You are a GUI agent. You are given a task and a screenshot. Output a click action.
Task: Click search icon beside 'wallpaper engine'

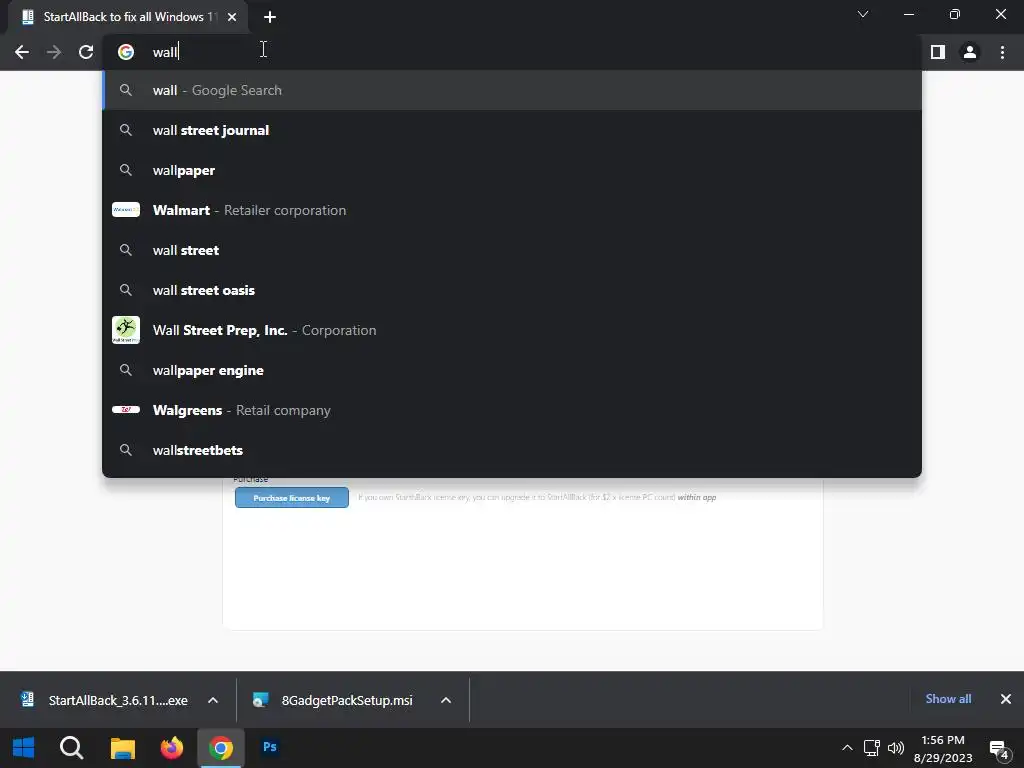pyautogui.click(x=126, y=370)
